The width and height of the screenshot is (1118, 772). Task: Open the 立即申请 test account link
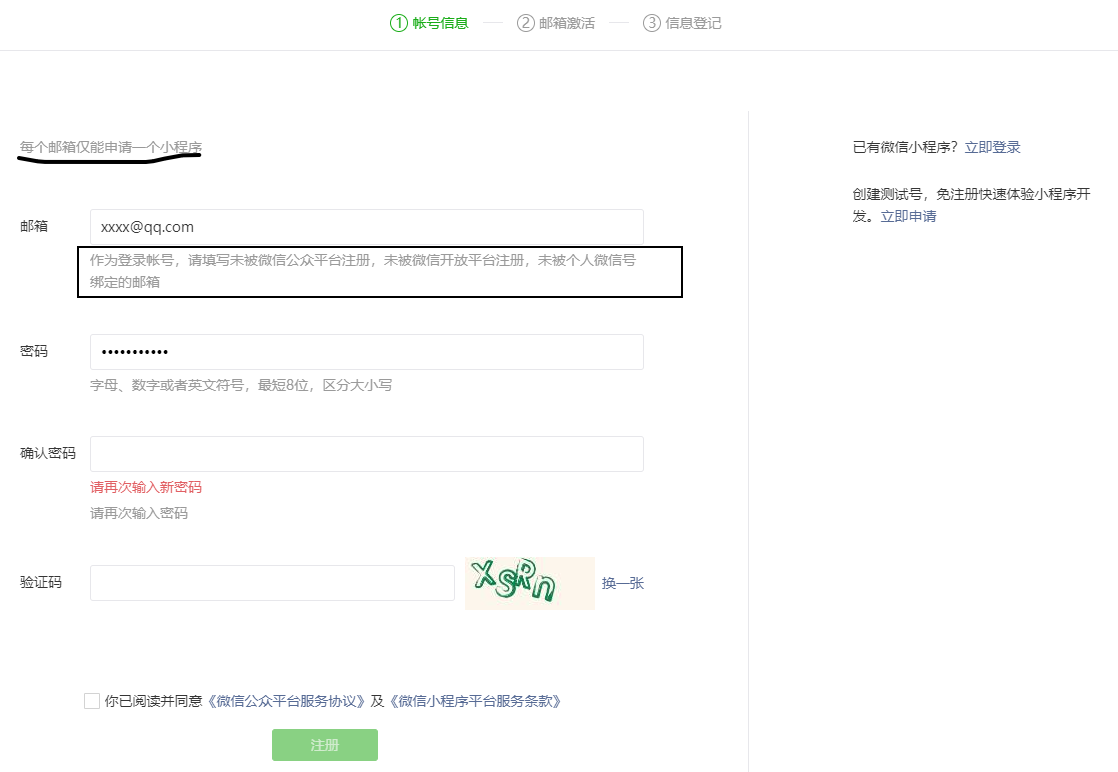click(908, 216)
